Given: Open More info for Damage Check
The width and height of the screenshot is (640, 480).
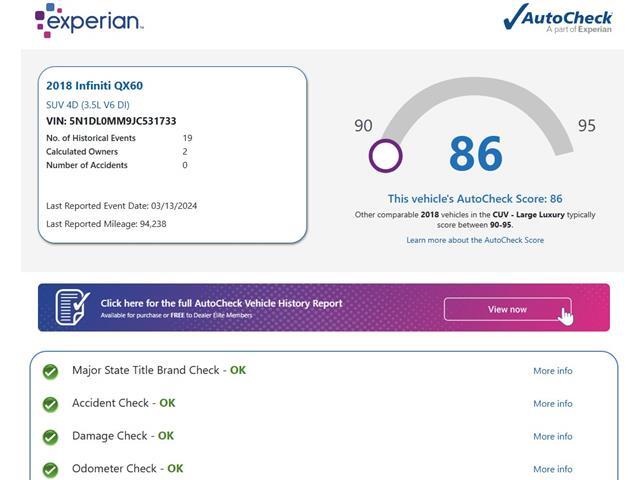Looking at the screenshot, I should point(553,436).
